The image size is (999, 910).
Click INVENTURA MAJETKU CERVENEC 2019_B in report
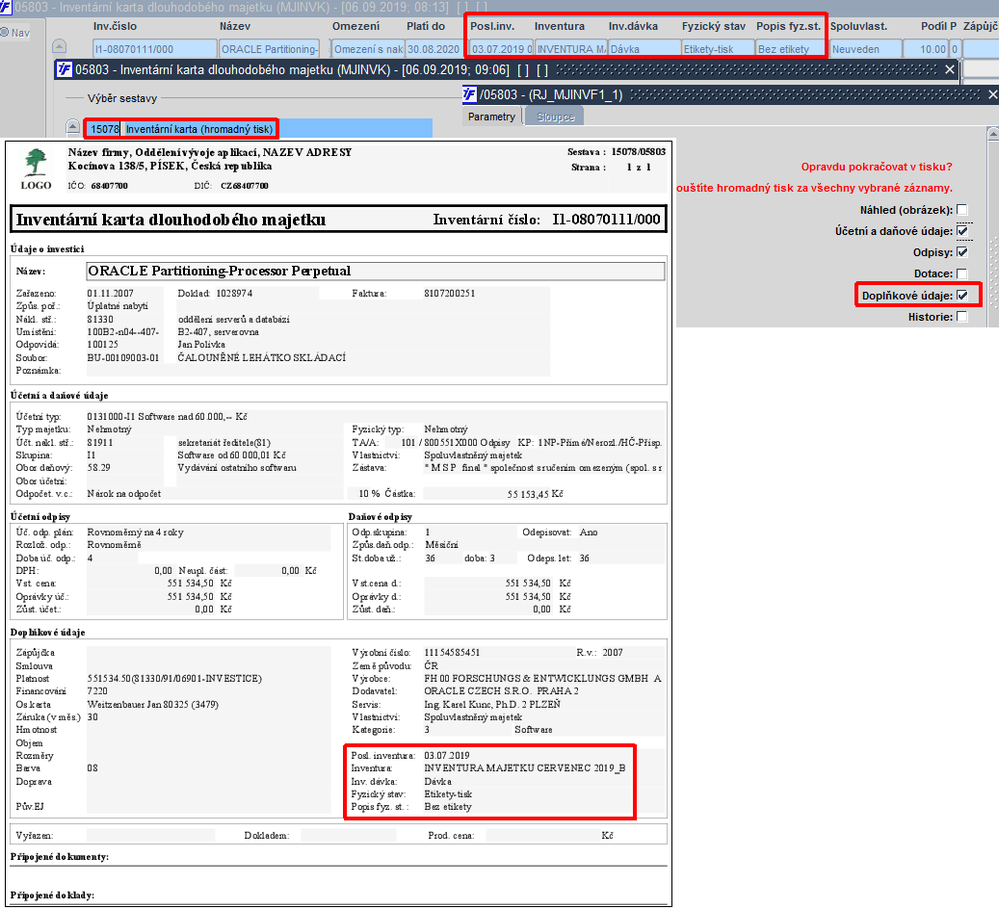coord(524,768)
